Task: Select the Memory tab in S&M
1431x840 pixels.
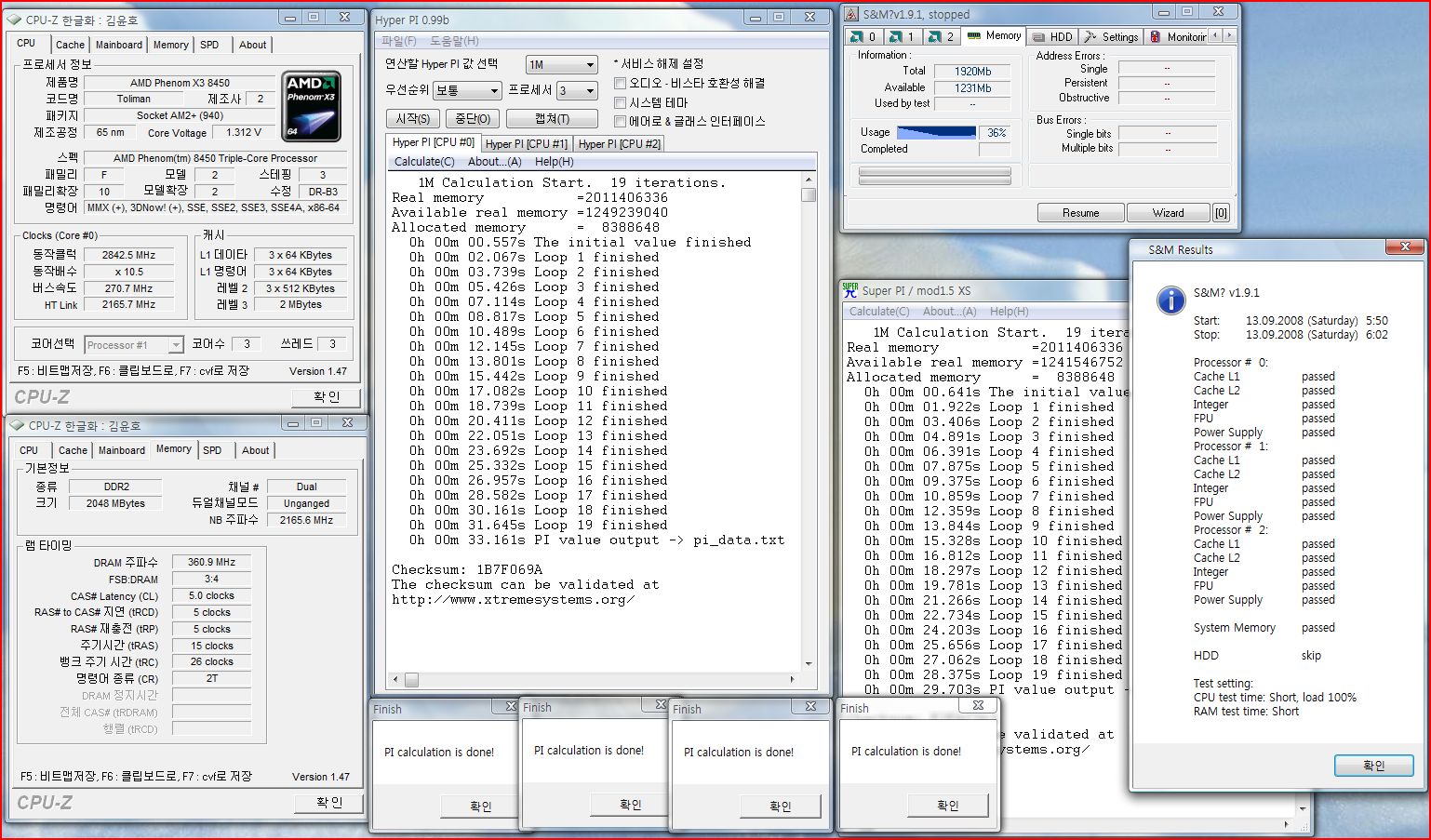Action: click(994, 35)
